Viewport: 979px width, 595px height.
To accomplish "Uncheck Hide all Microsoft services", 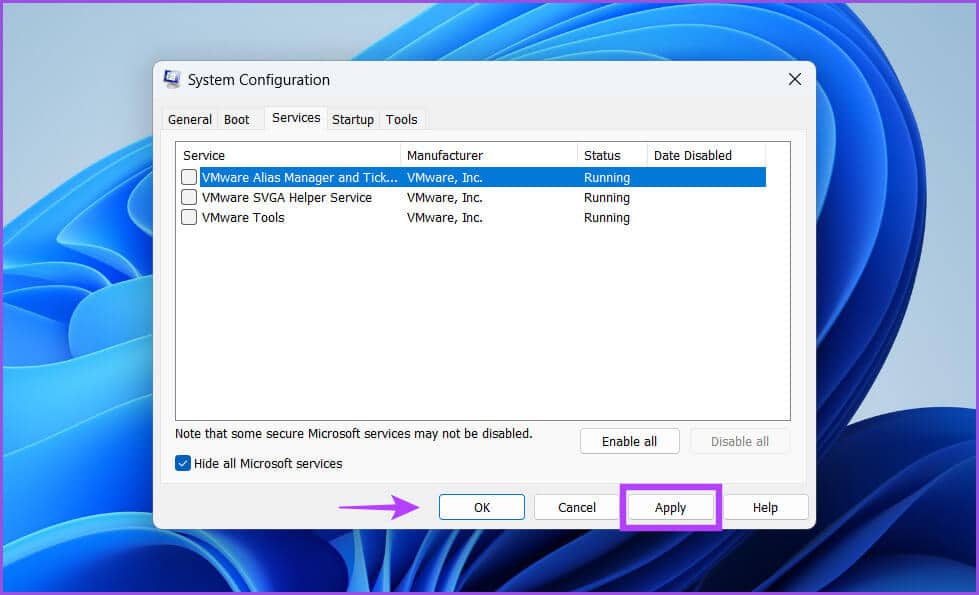I will coord(182,463).
